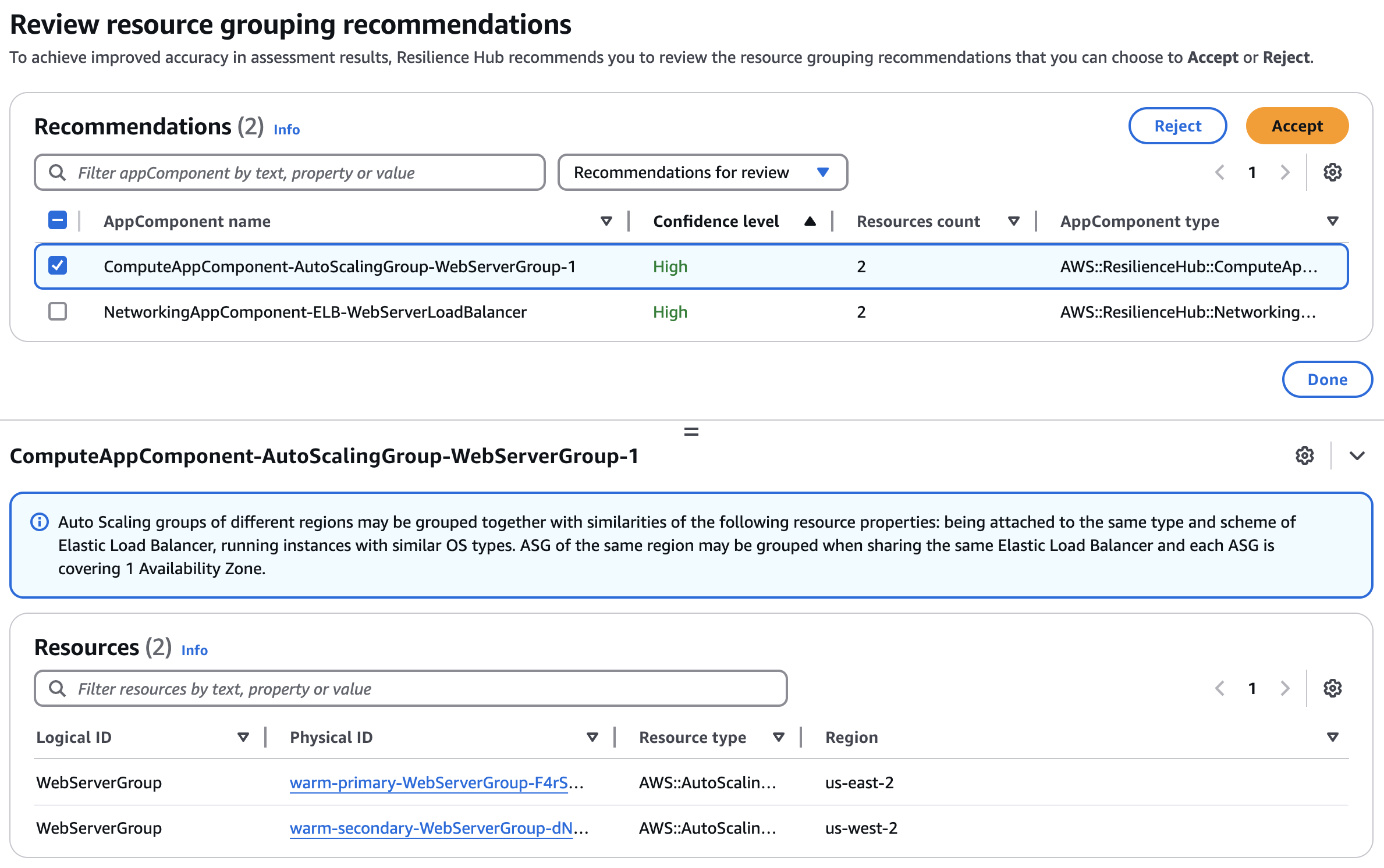
Task: Sort by Confidence level column
Action: (x=716, y=221)
